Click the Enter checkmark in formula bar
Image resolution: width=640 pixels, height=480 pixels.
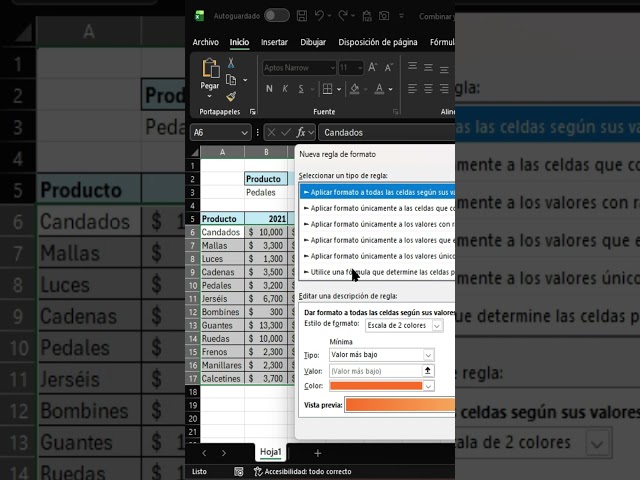tap(286, 132)
